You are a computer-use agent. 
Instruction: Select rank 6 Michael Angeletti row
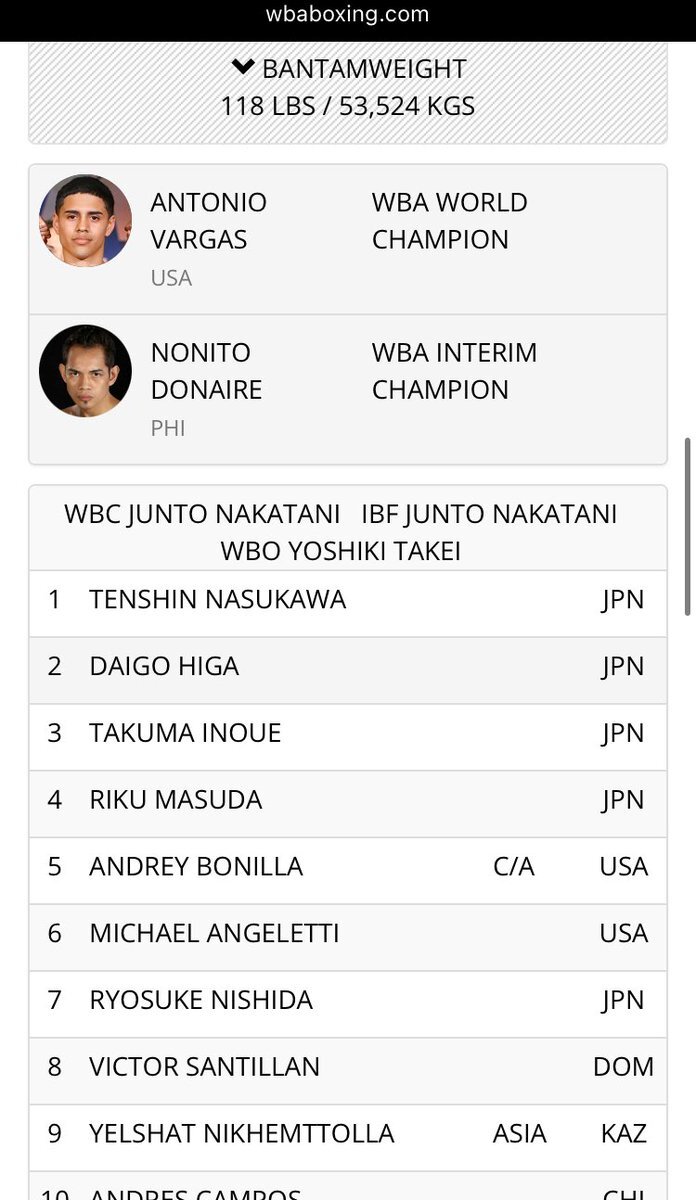(348, 934)
